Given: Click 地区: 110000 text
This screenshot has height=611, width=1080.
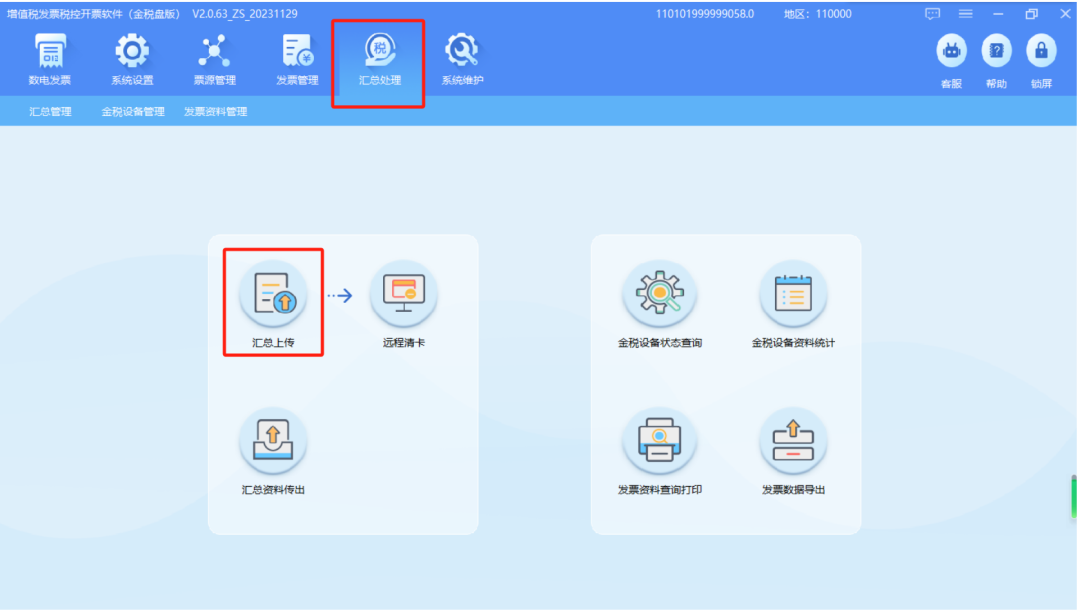Looking at the screenshot, I should point(818,14).
